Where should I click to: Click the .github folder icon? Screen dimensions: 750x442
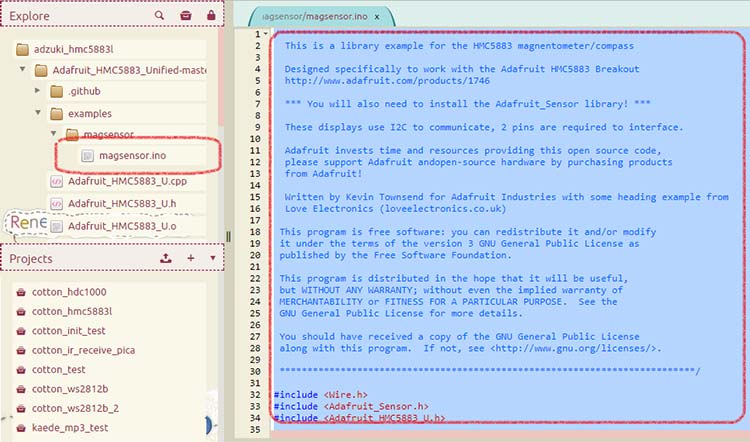56,91
